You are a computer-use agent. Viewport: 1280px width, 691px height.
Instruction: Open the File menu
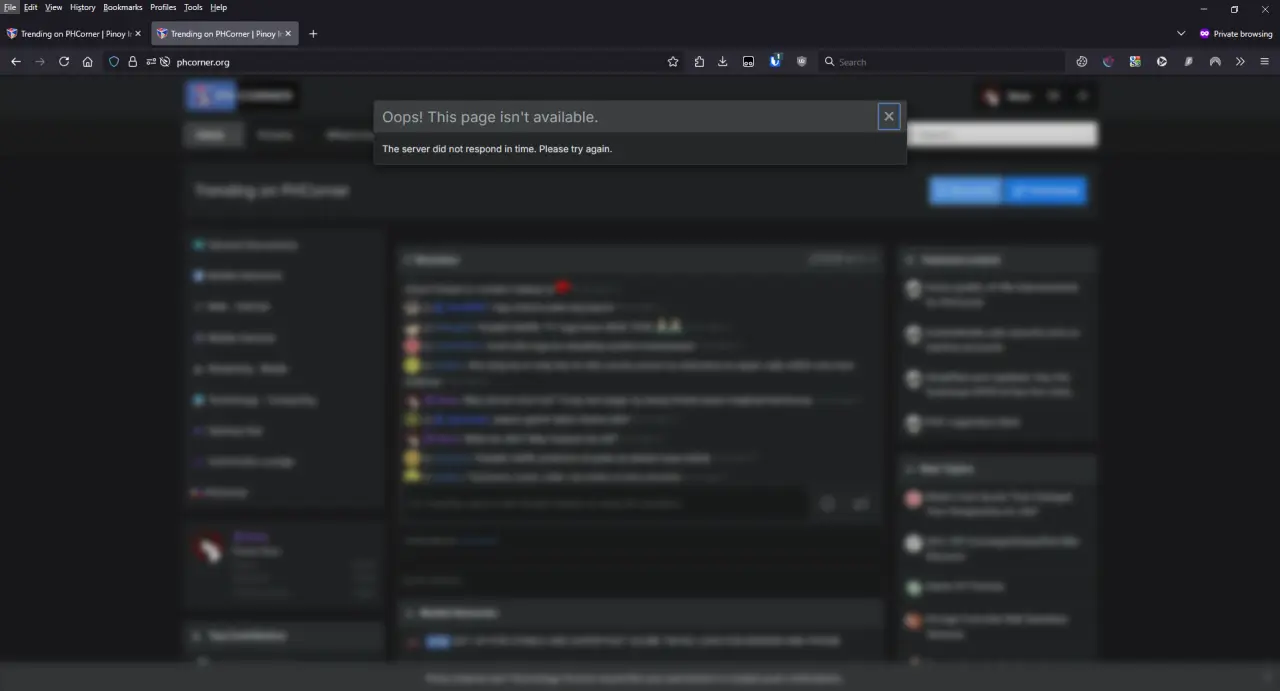pyautogui.click(x=10, y=7)
